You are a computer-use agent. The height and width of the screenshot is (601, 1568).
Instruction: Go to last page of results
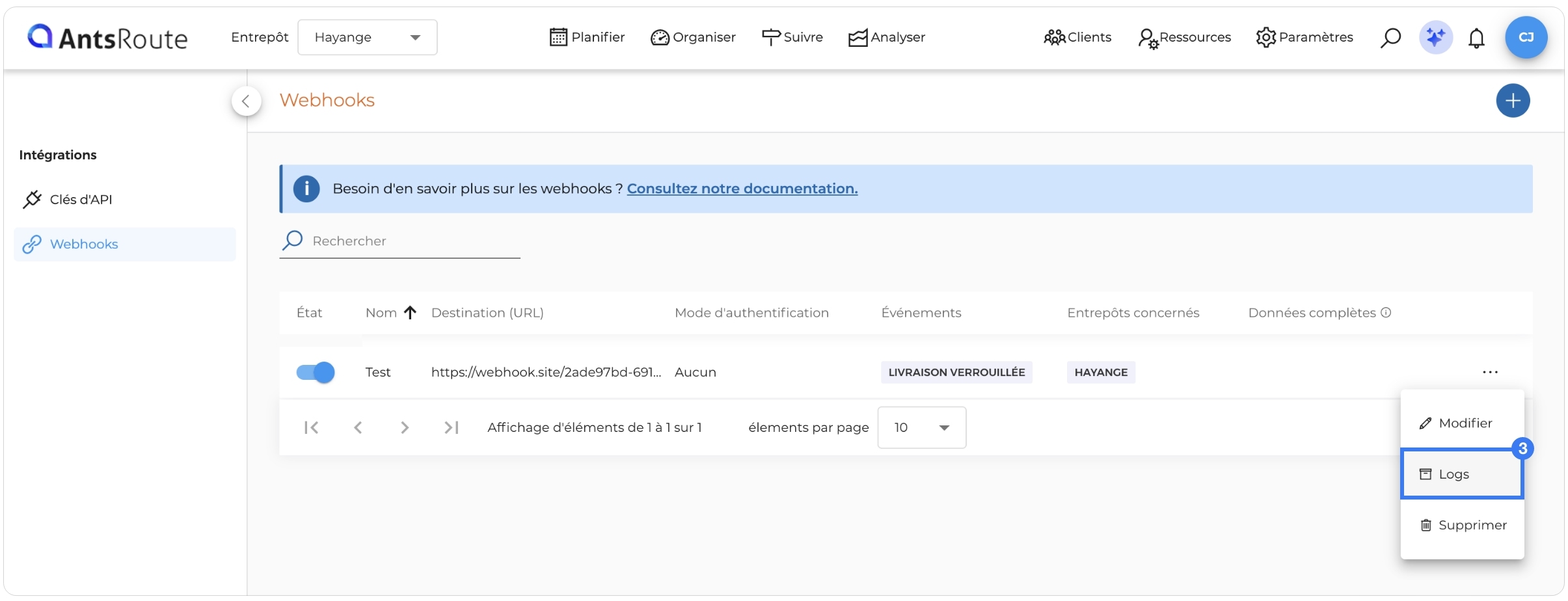[452, 427]
